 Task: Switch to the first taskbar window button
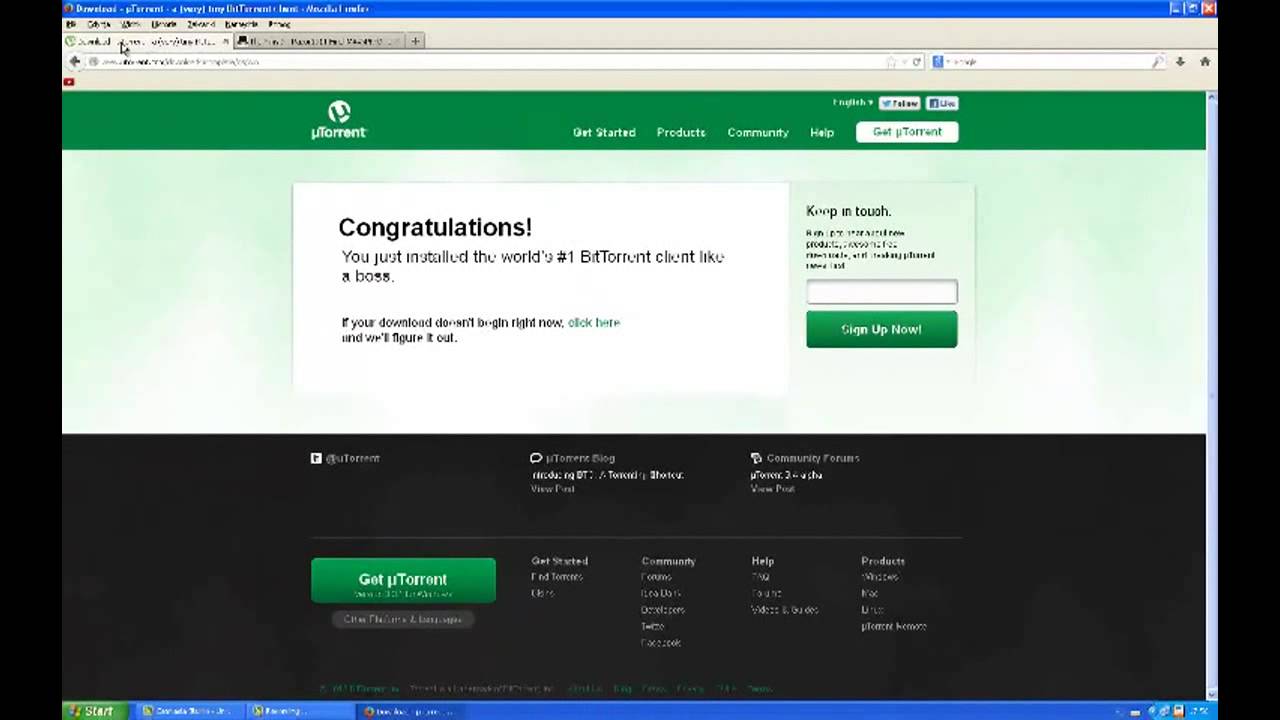coord(190,711)
